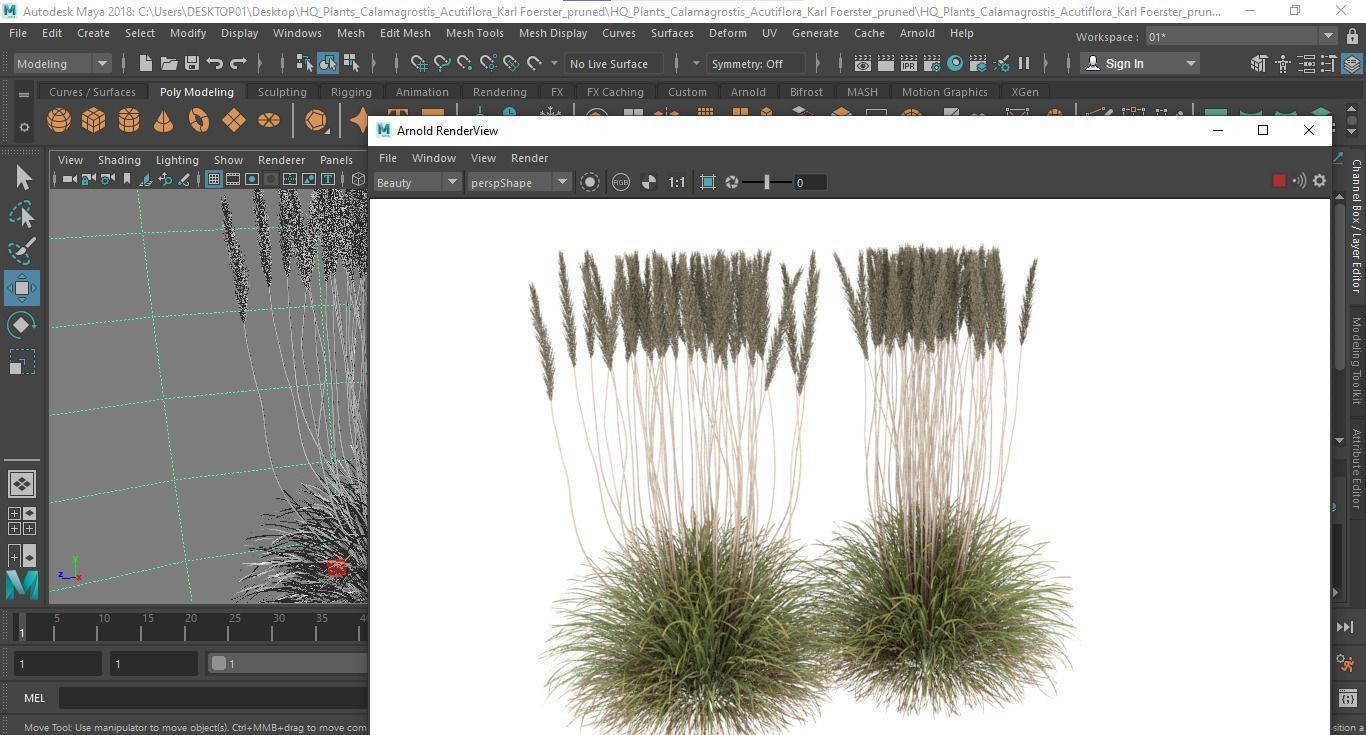
Task: Create a polygon cube from shelf
Action: click(x=94, y=121)
